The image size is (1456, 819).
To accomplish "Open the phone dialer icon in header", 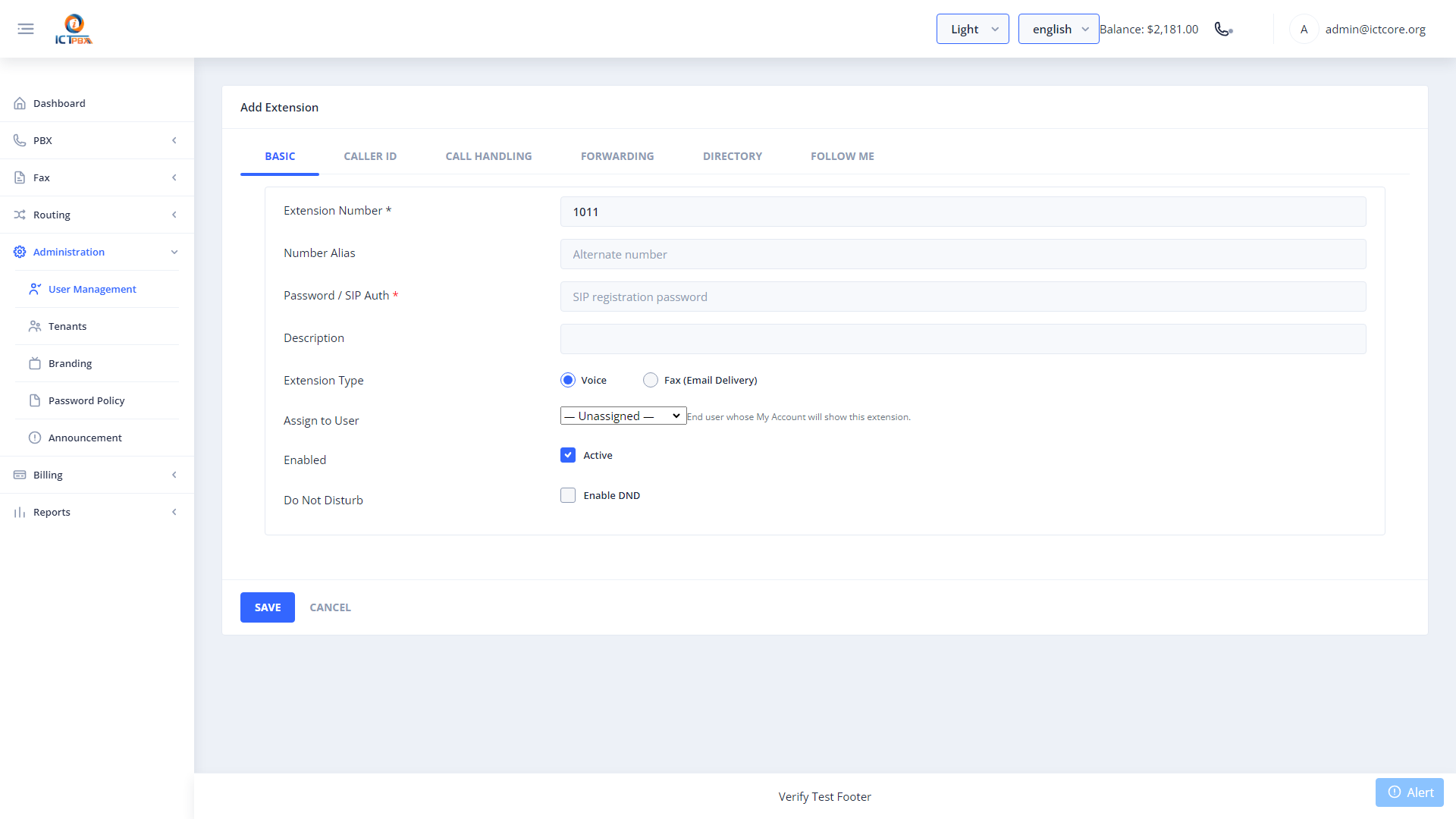I will pos(1223,29).
